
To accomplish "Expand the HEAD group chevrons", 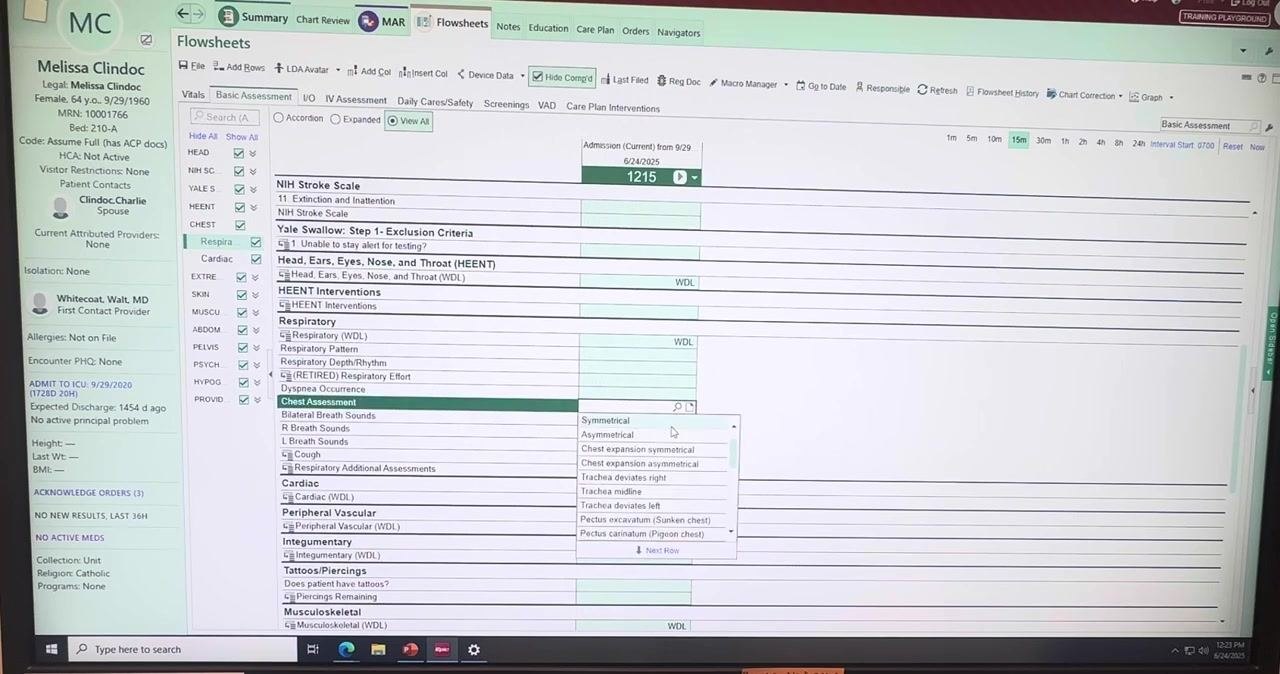I will [253, 154].
